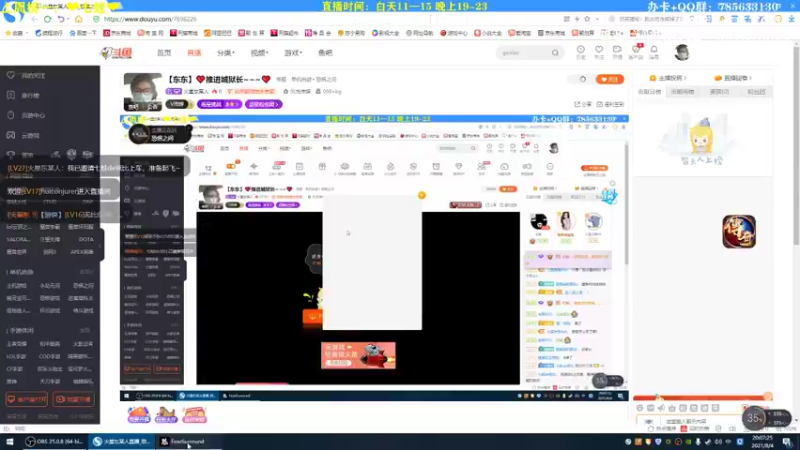Open the notification center on the taskbar

787,442
